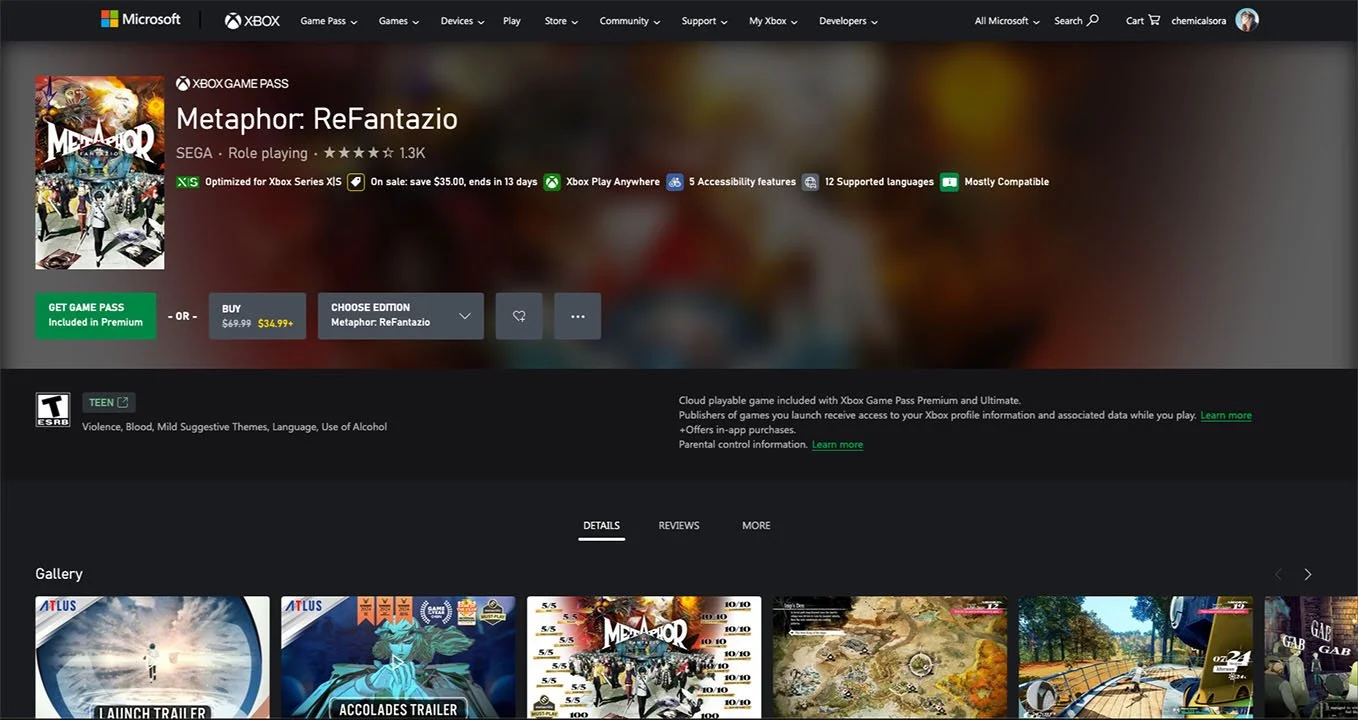Go to next gallery page arrow

(1307, 574)
